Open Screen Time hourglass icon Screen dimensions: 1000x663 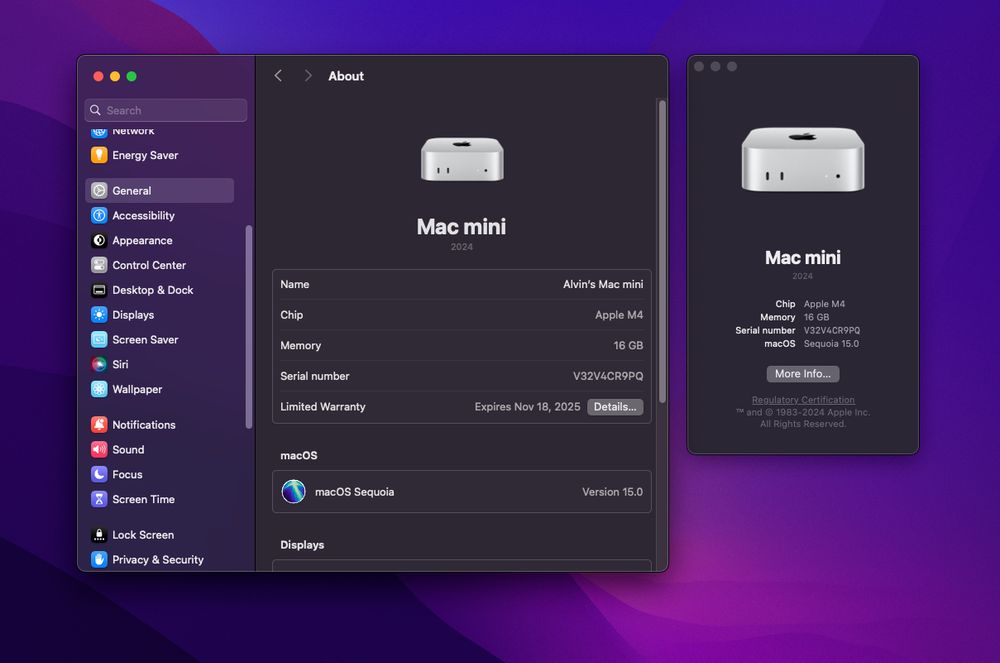click(99, 499)
